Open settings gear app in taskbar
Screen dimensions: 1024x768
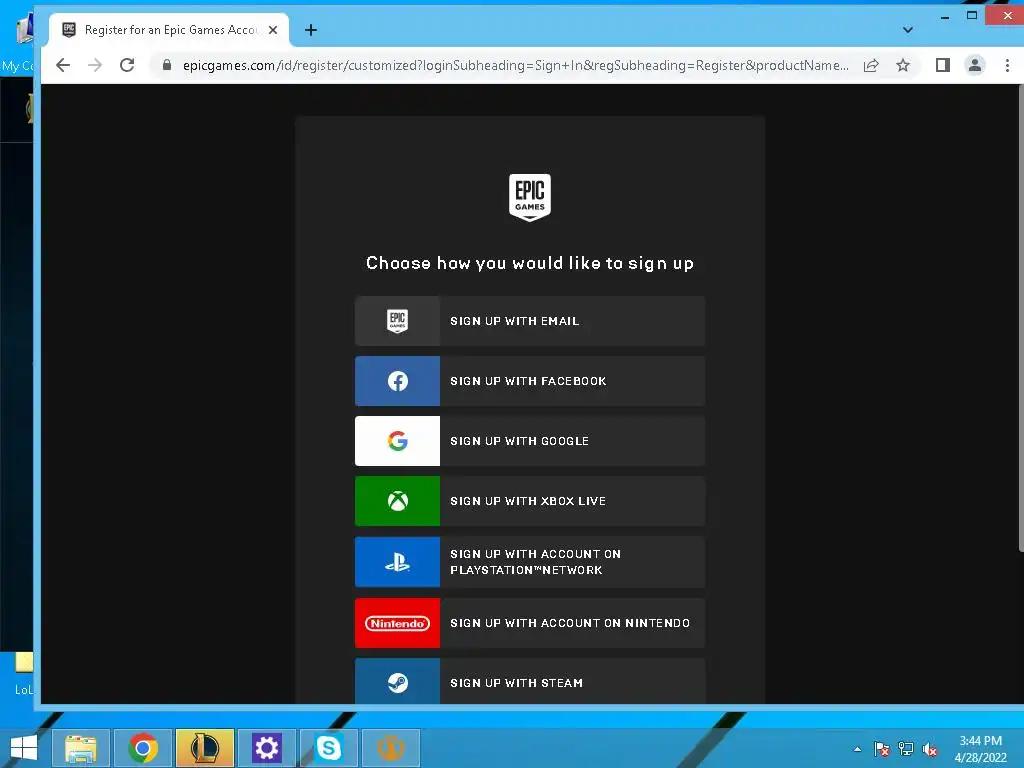point(266,748)
